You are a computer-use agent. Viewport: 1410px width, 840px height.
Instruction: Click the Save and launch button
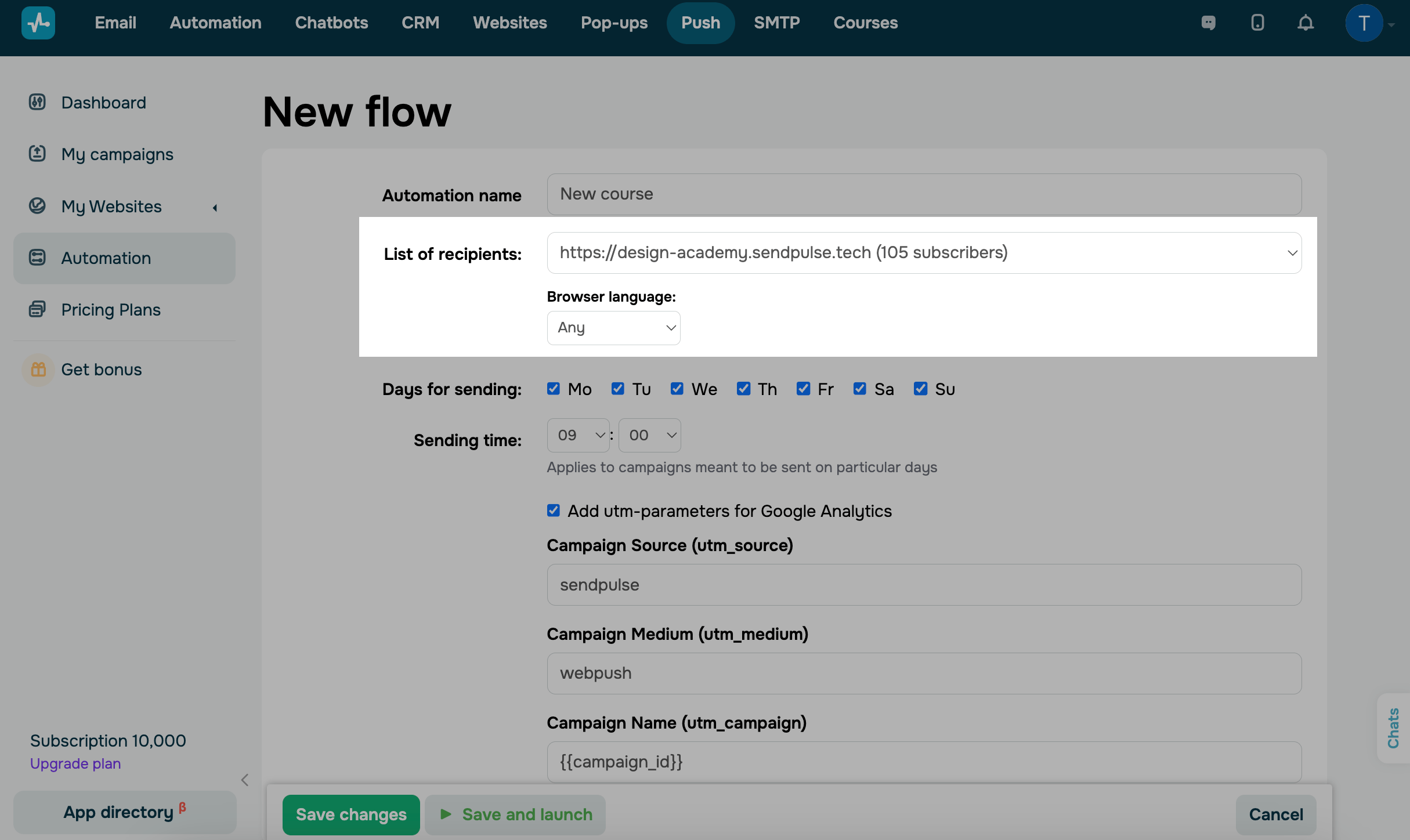(515, 814)
